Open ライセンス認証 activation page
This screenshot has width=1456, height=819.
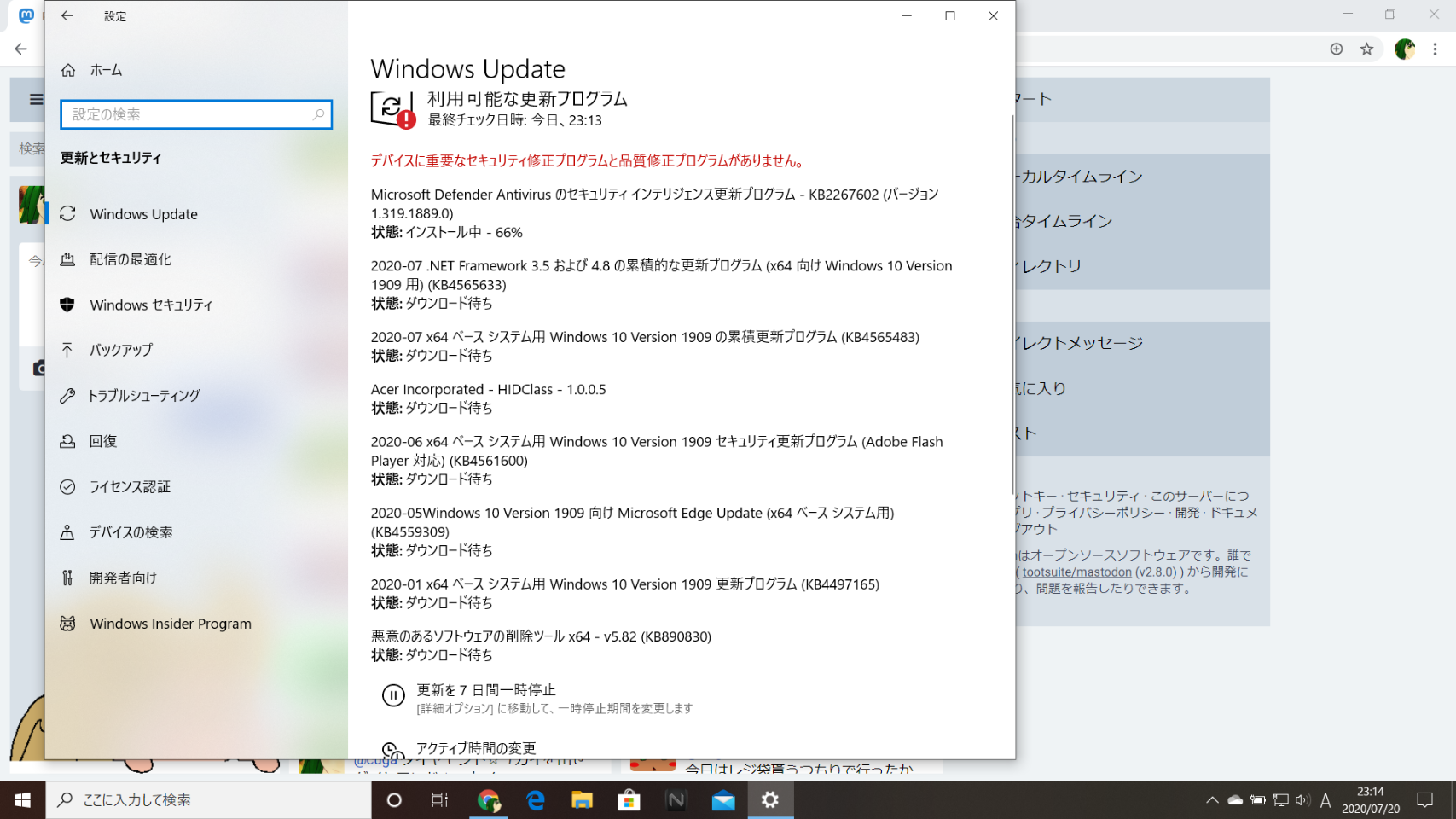(196, 486)
